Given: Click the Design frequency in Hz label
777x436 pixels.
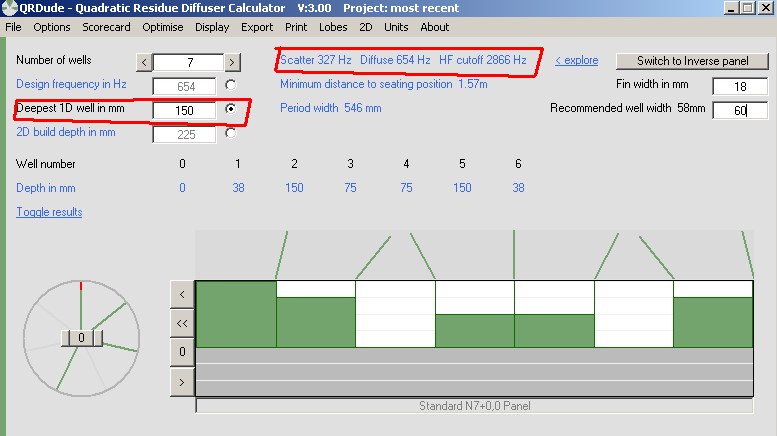Looking at the screenshot, I should tap(71, 84).
